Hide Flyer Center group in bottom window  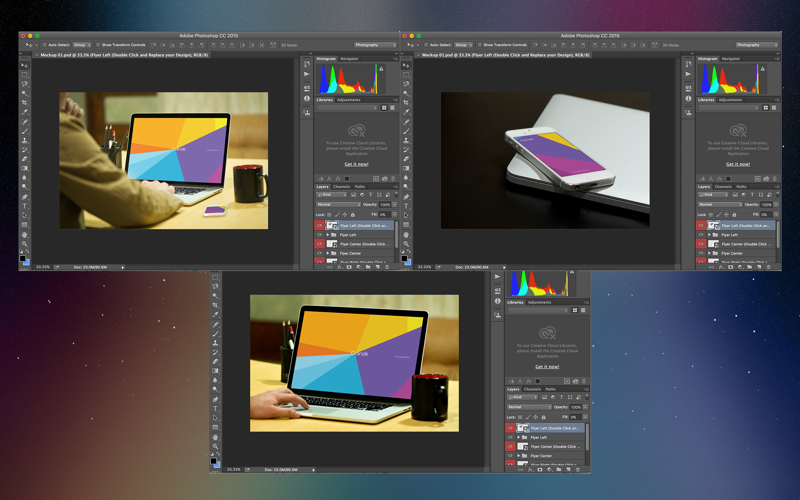[x=510, y=456]
